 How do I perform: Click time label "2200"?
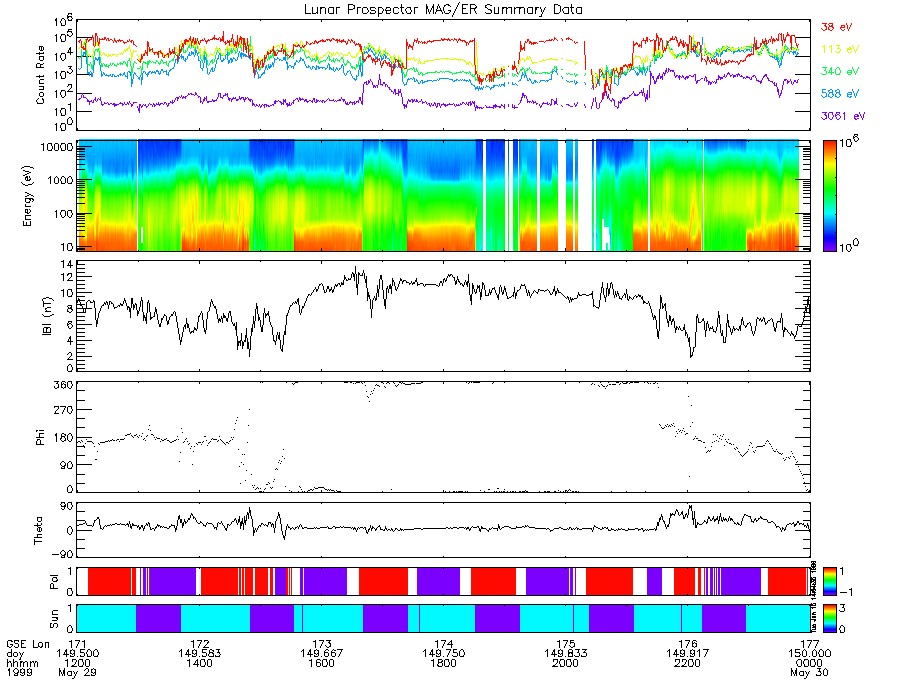coord(688,663)
